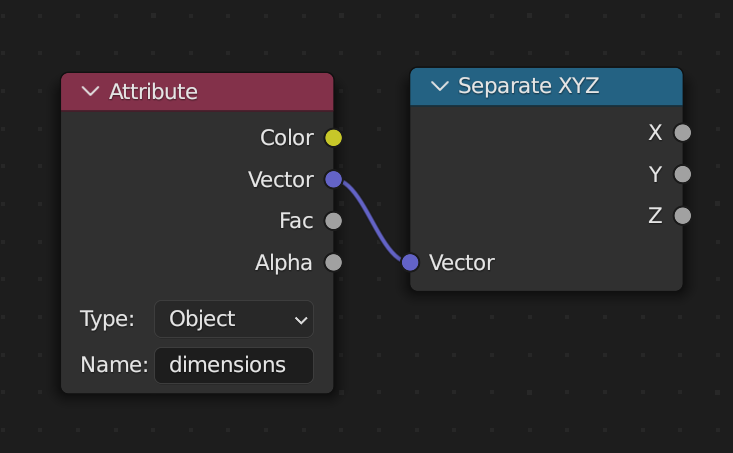Click the 'Fac' output label
The image size is (733, 453).
[x=296, y=221]
